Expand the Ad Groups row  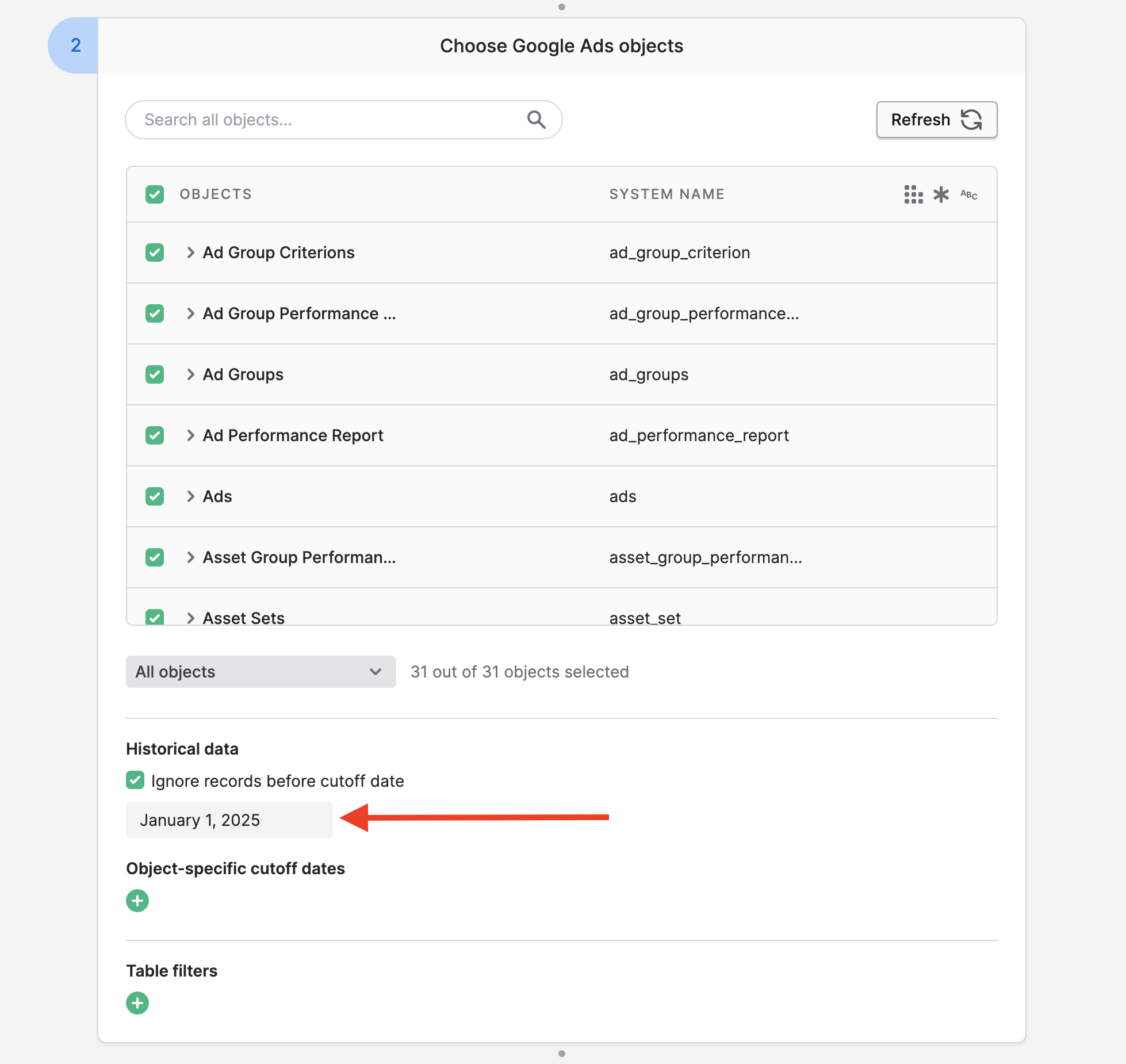pos(190,374)
